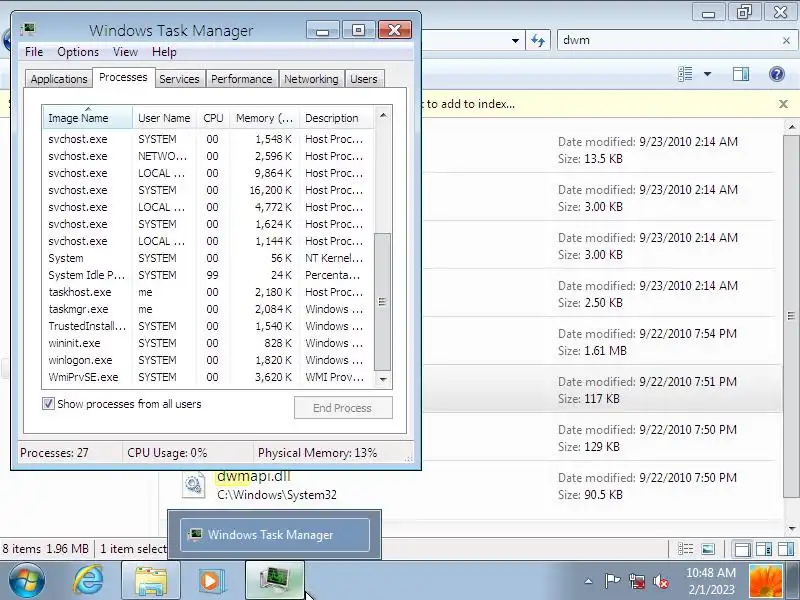Image resolution: width=800 pixels, height=600 pixels.
Task: Open Explorer help question mark icon
Action: 776,74
